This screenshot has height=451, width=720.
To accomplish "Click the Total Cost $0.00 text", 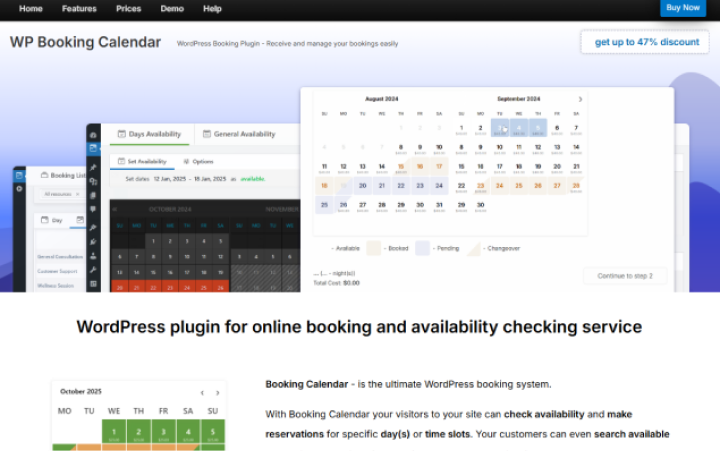I will pos(337,283).
